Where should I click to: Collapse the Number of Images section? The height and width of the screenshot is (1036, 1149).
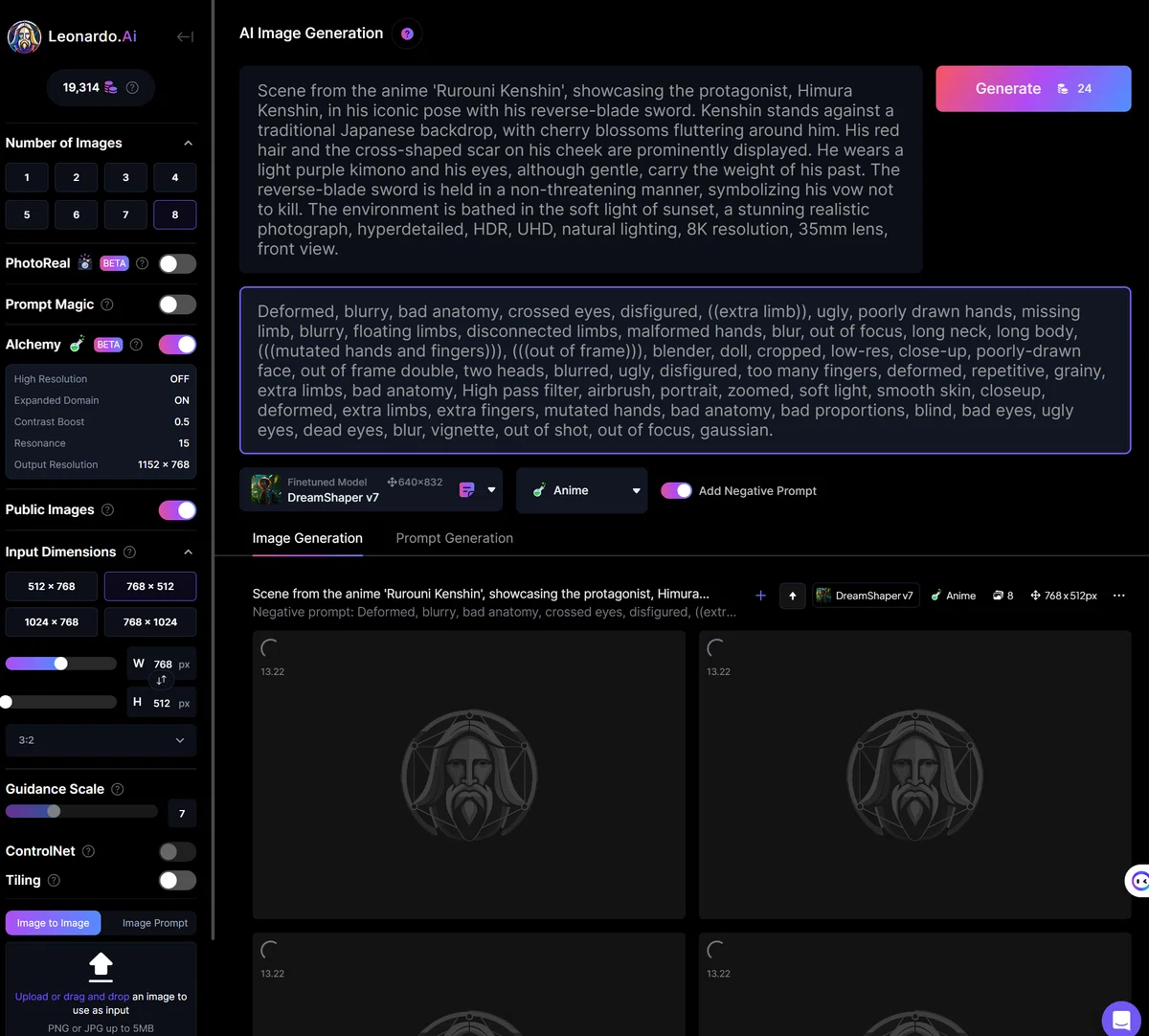tap(188, 144)
